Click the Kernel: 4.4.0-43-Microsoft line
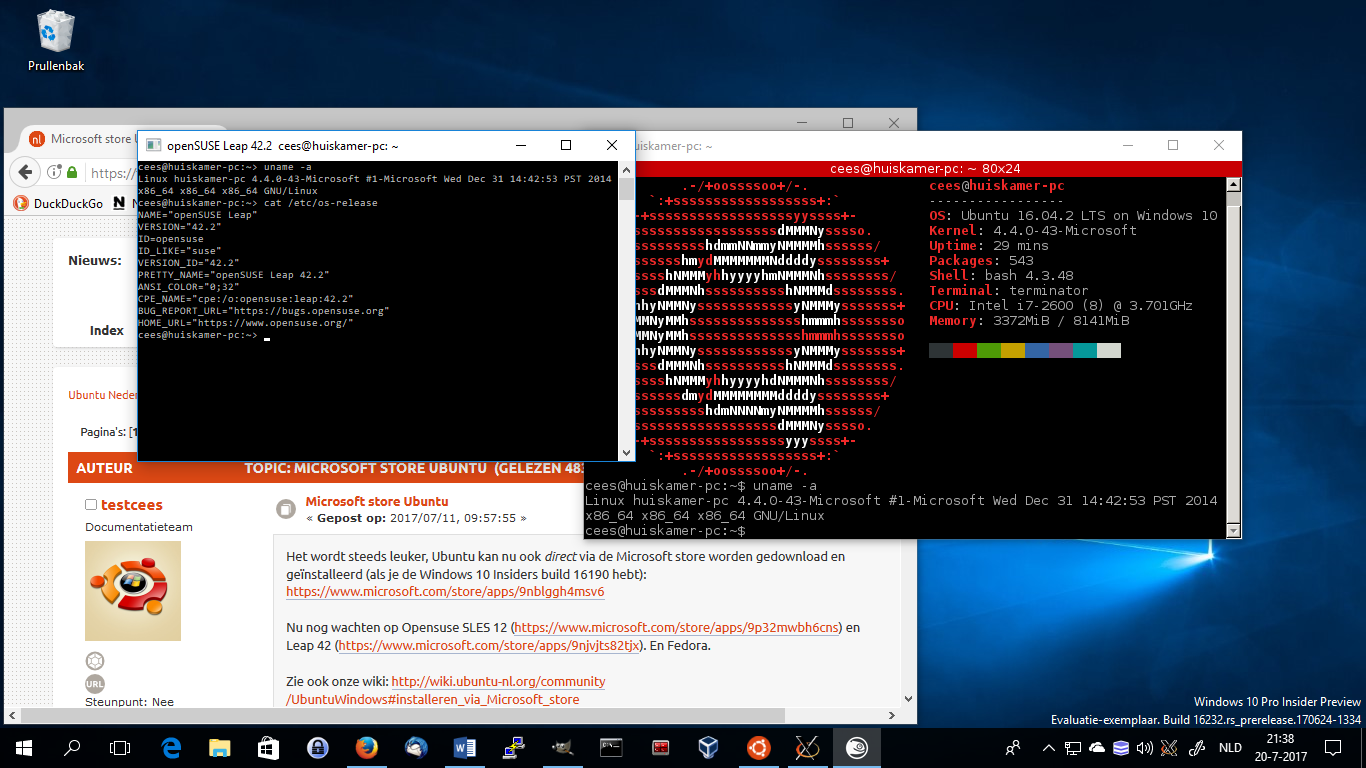The image size is (1366, 768). 1033,230
